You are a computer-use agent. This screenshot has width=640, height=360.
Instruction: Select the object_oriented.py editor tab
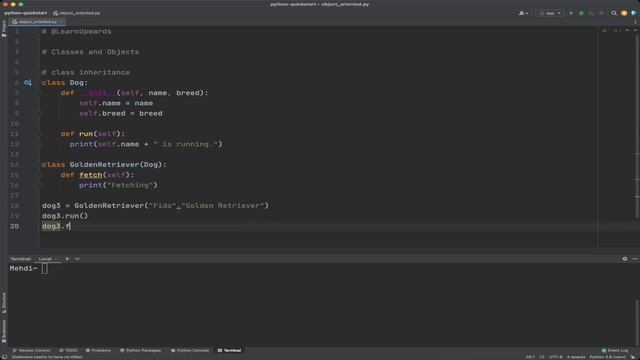[x=37, y=22]
